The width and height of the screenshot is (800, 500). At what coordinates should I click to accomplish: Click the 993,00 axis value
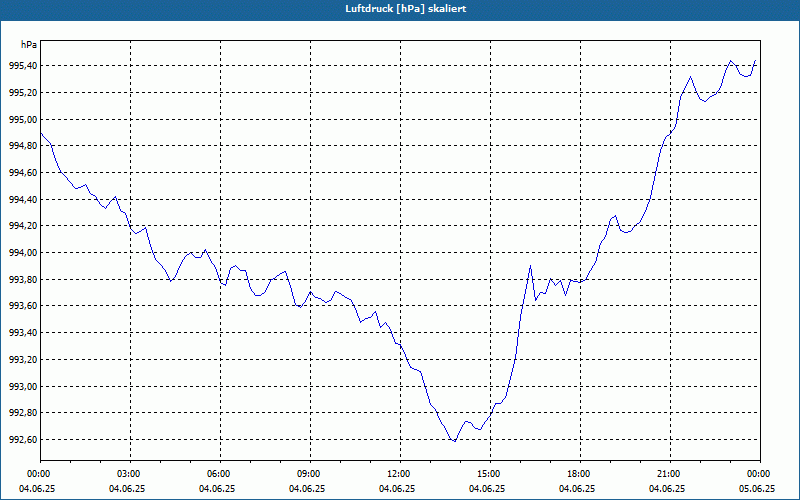click(23, 386)
